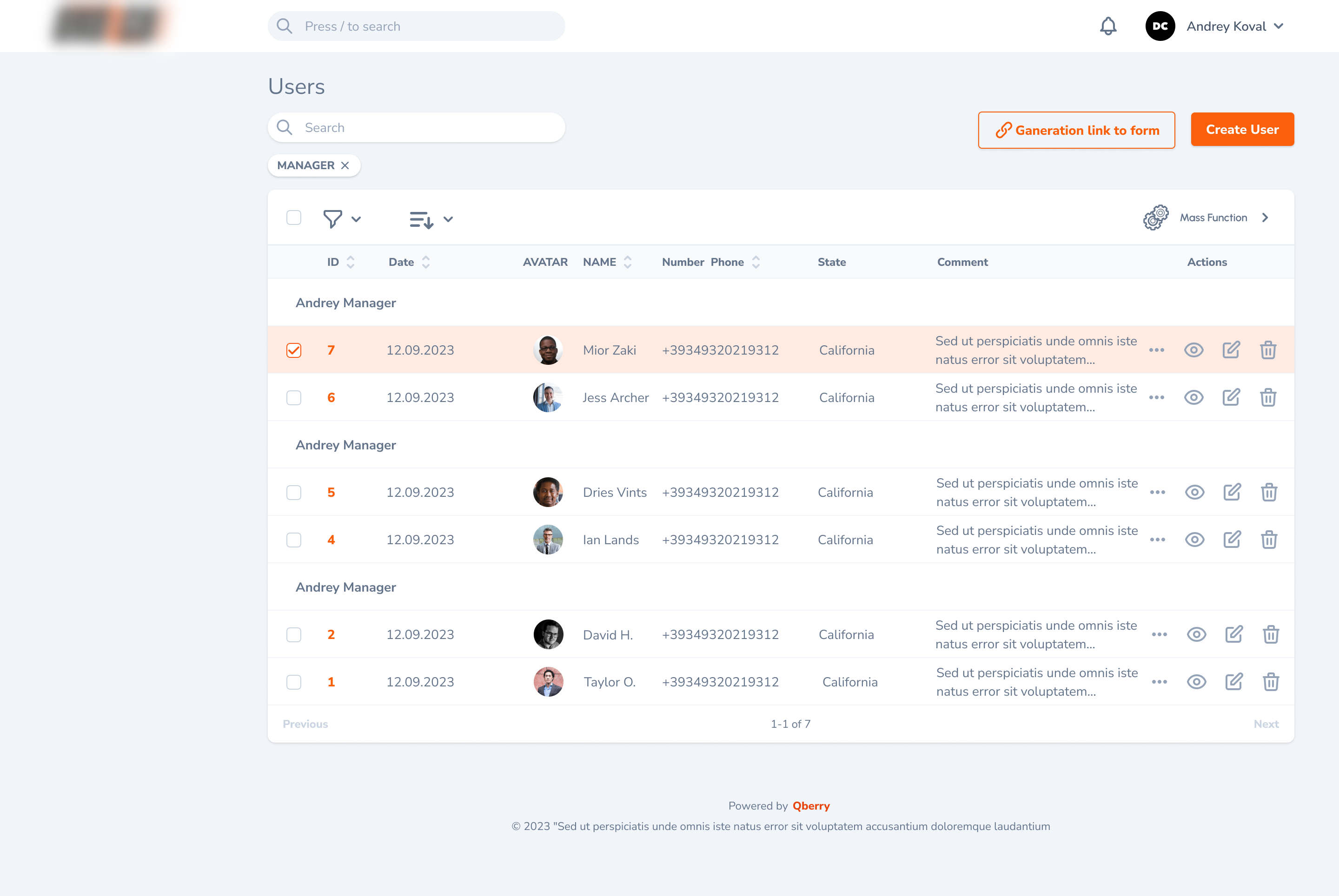Screen dimensions: 1339x896
Task: Click the notification bell icon
Action: [x=1108, y=26]
